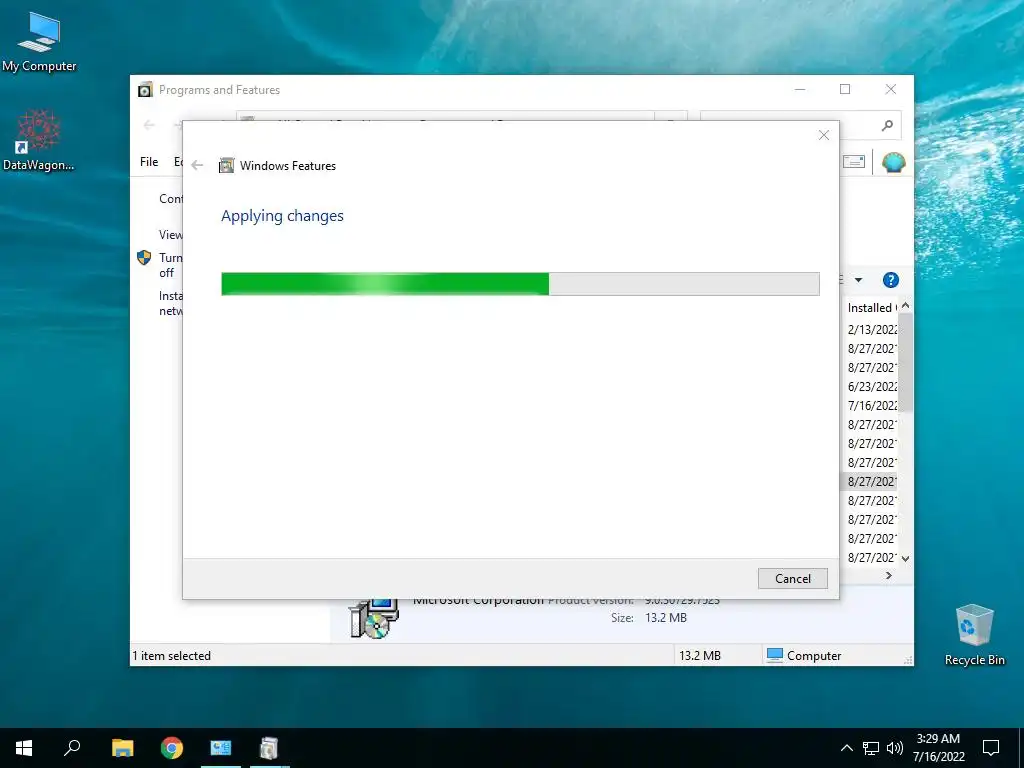Image resolution: width=1024 pixels, height=768 pixels.
Task: Open network status tray icon
Action: [871, 748]
